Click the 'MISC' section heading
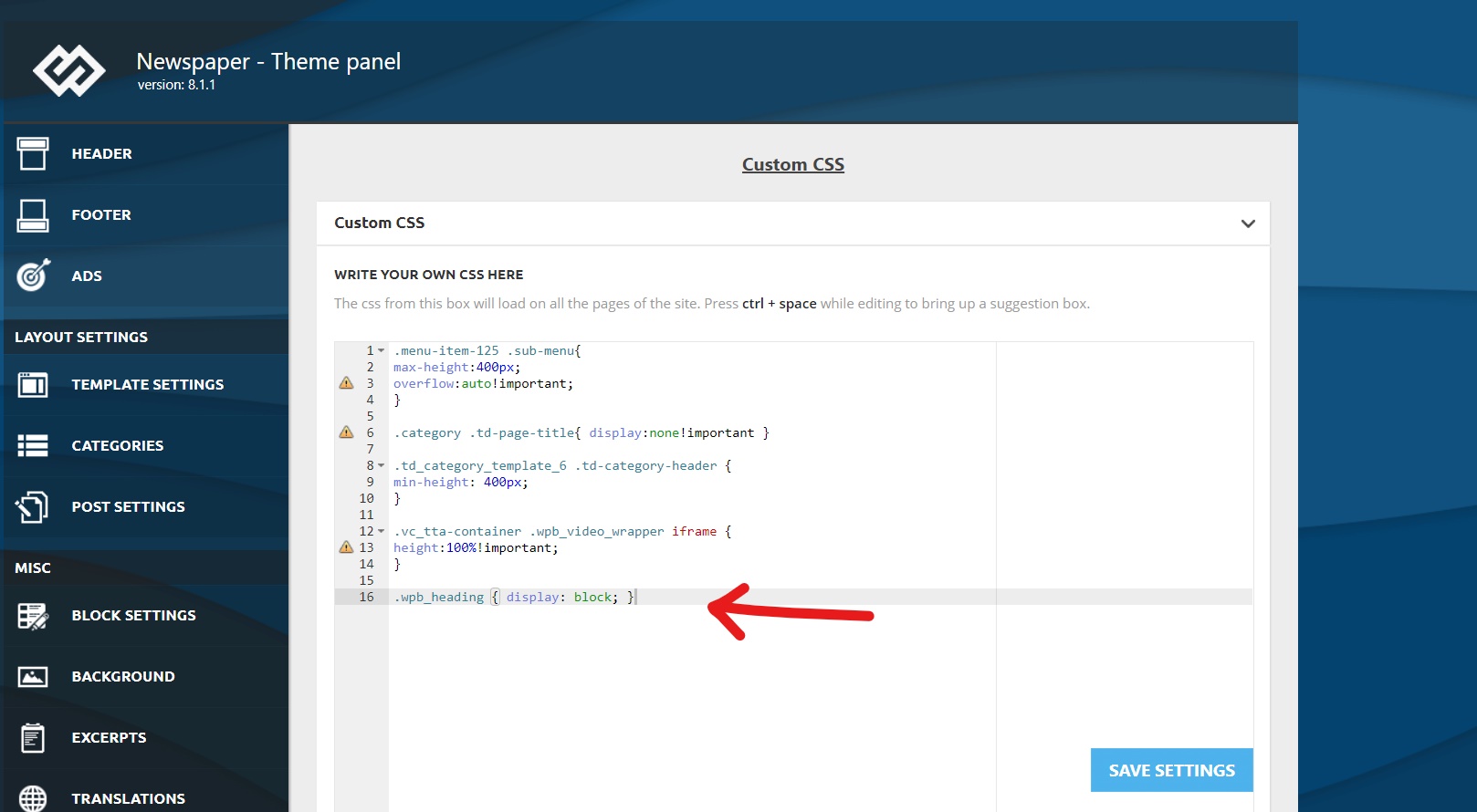This screenshot has width=1477, height=812. 33,567
